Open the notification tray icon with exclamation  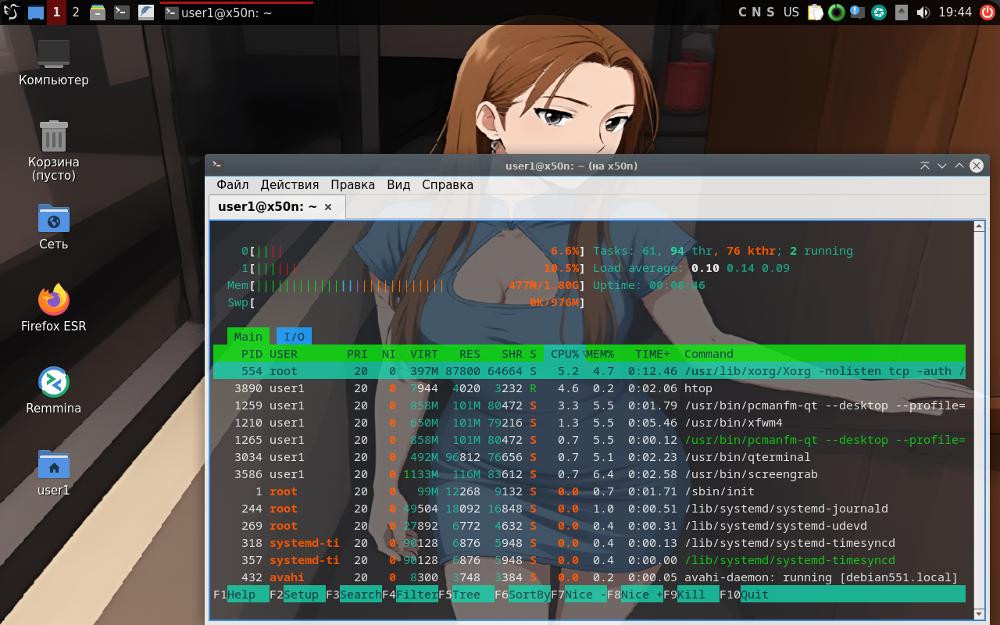tap(857, 12)
